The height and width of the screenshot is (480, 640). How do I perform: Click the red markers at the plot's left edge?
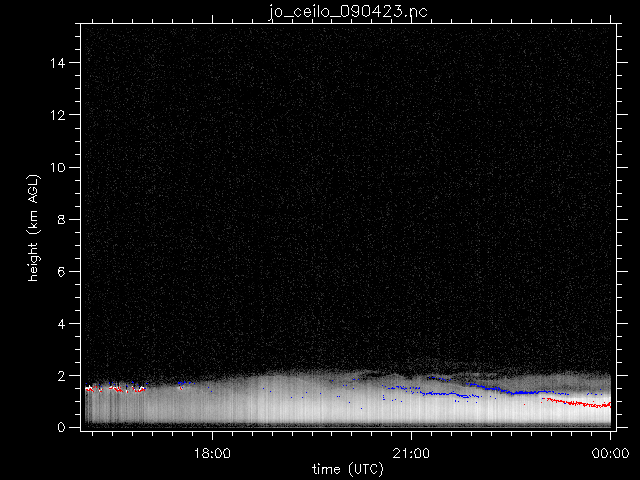(95, 388)
